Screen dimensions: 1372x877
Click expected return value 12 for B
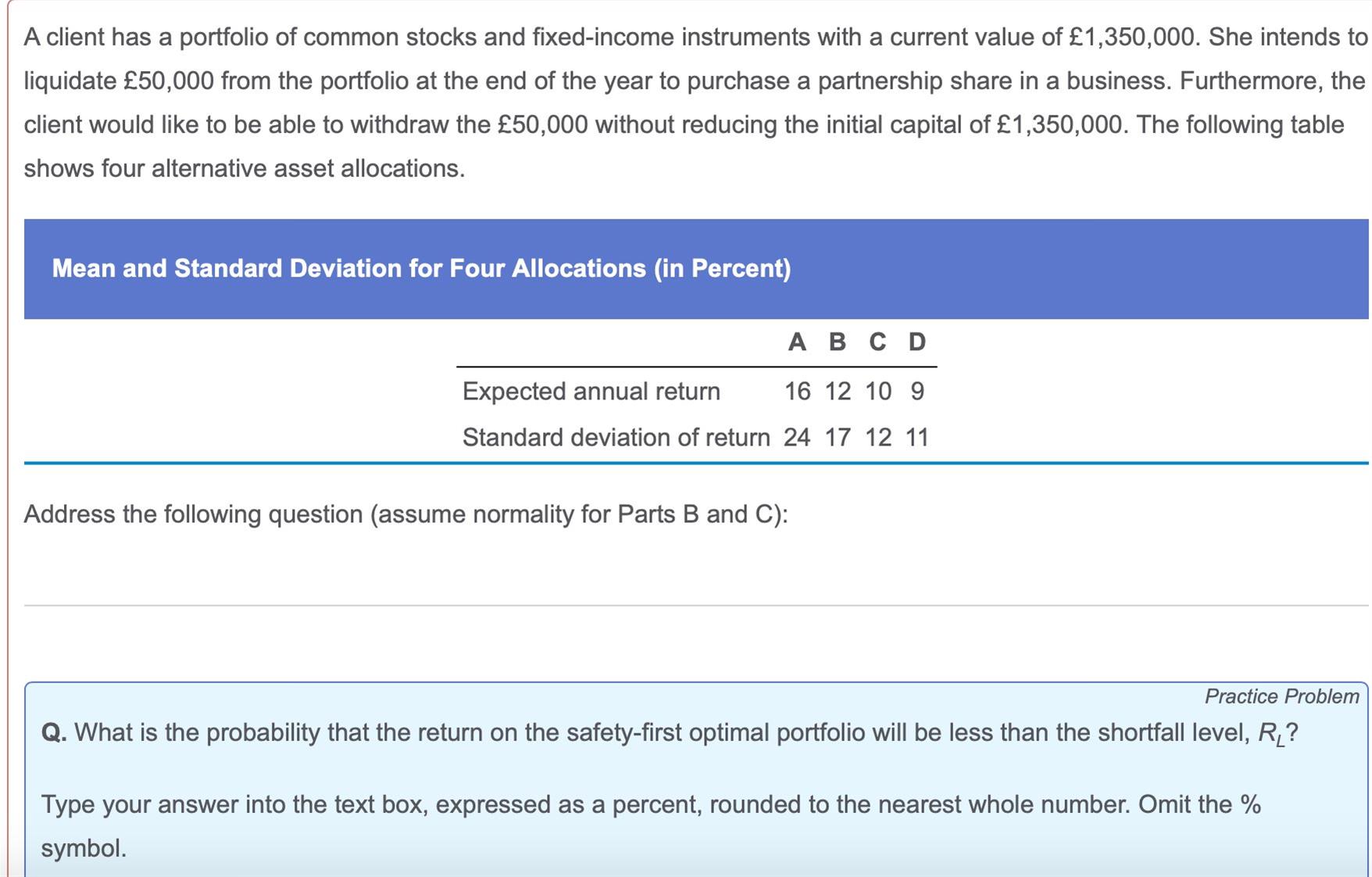tap(838, 391)
